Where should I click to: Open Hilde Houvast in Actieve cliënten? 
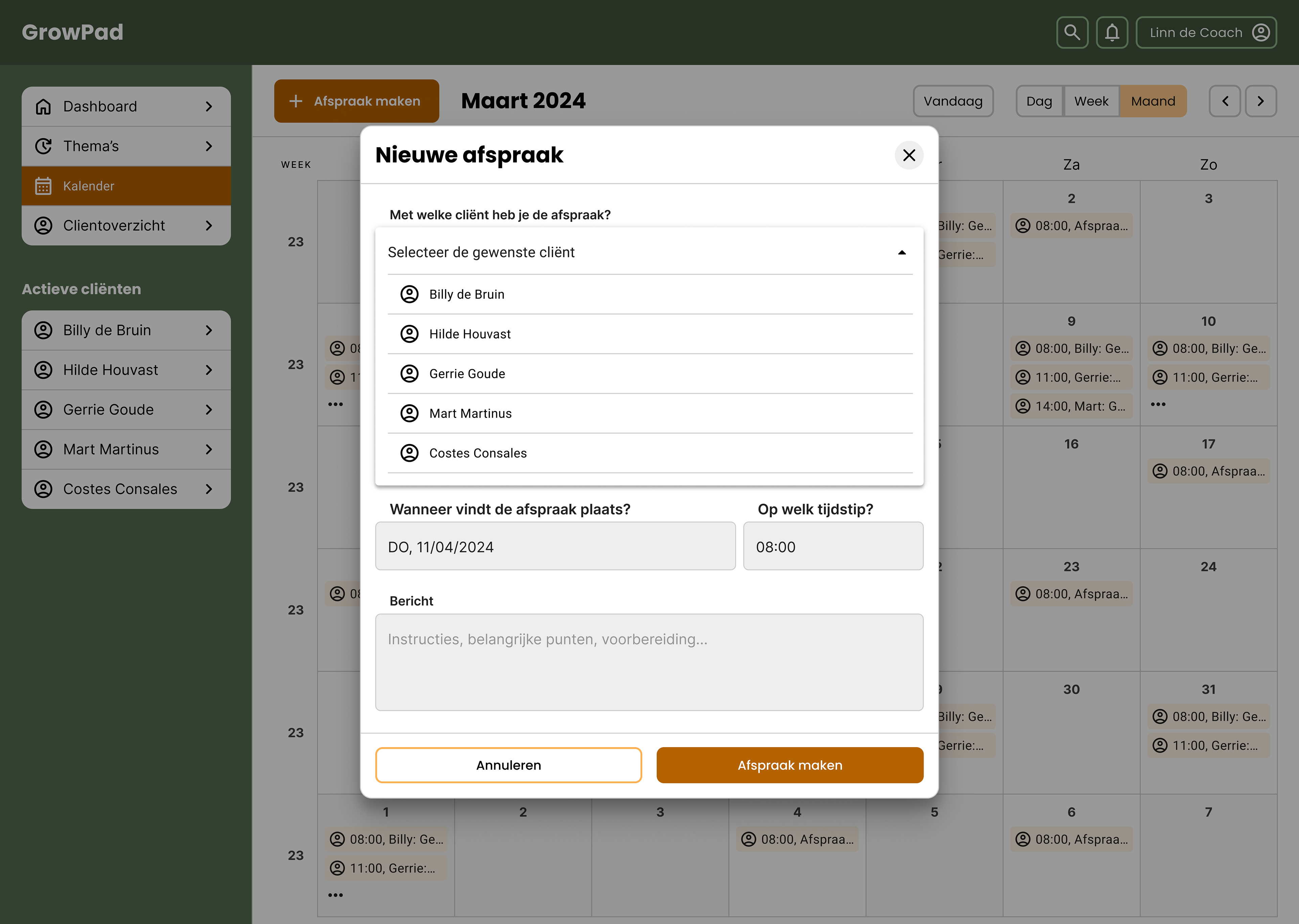(x=126, y=370)
